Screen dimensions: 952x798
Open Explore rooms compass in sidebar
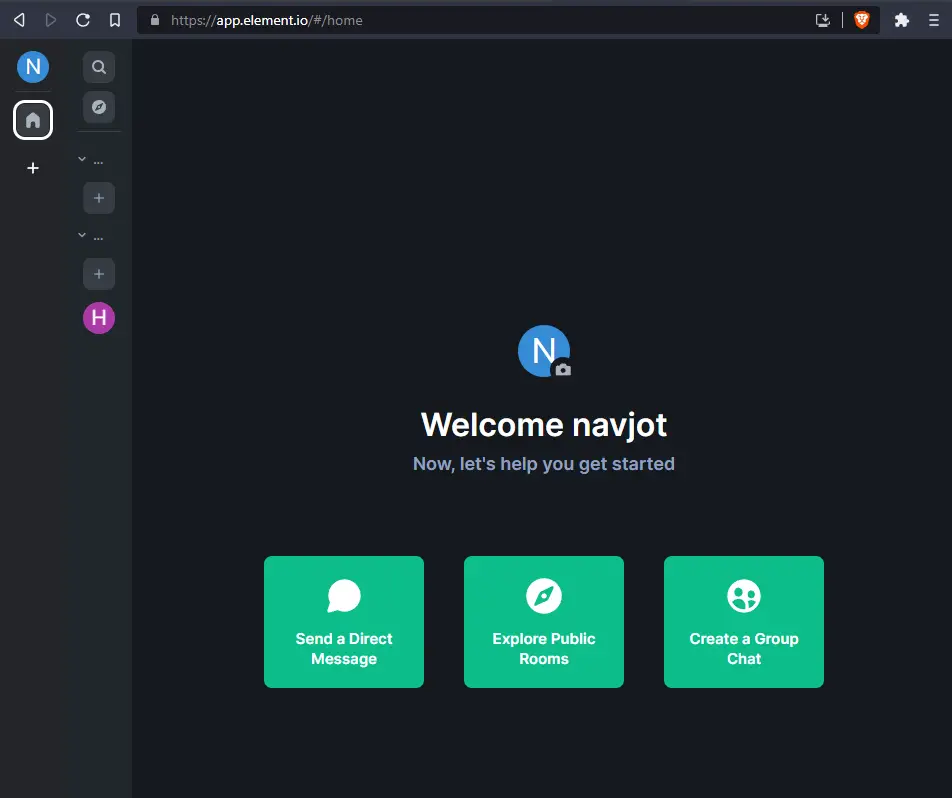pos(99,107)
